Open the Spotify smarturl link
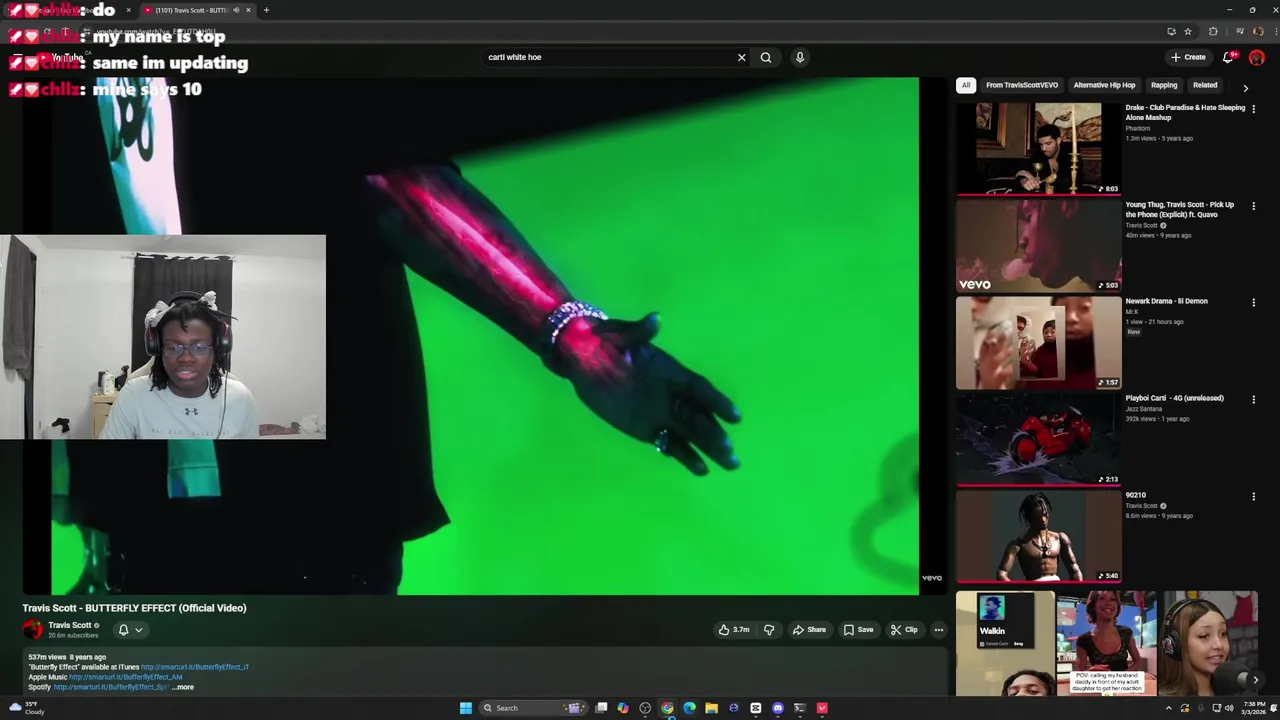The height and width of the screenshot is (720, 1280). point(110,687)
